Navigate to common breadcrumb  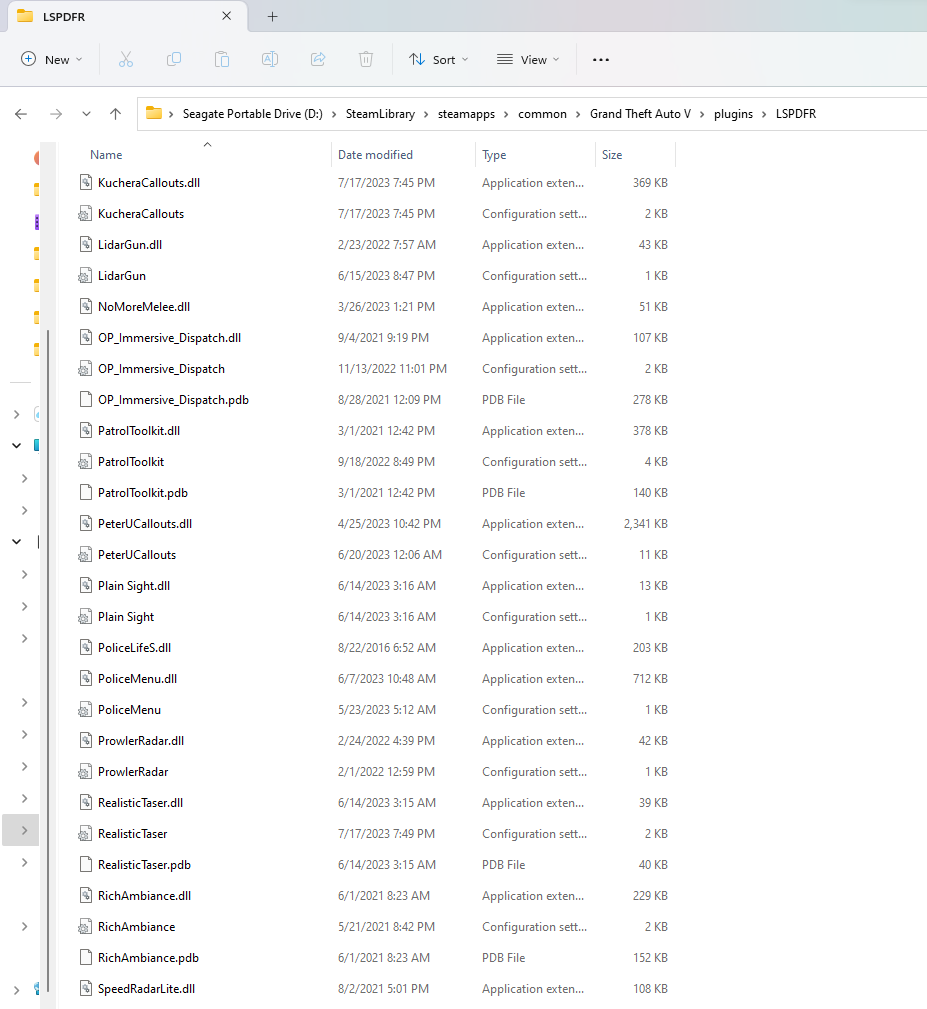pos(542,114)
